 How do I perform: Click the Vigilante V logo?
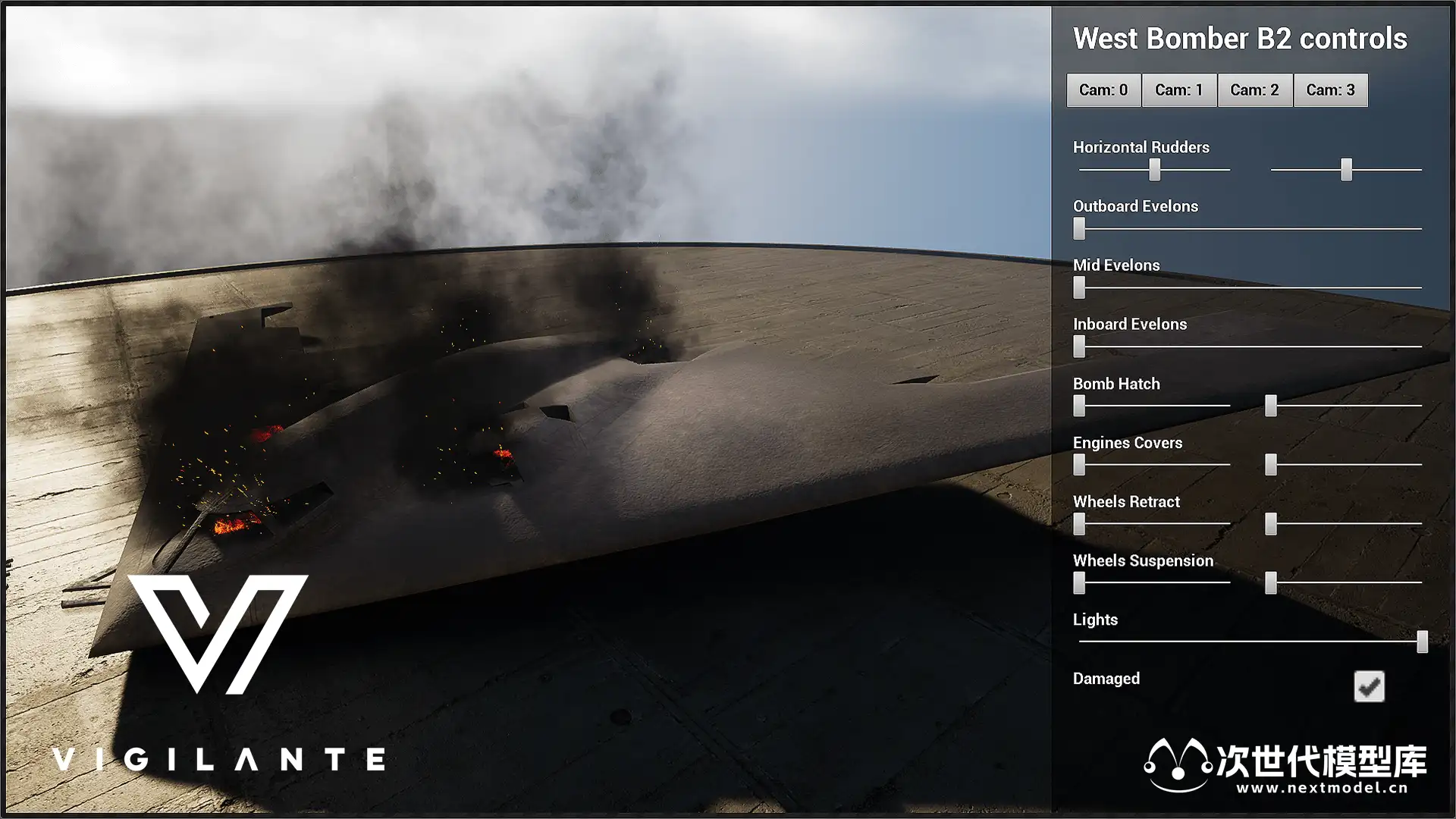point(218,633)
